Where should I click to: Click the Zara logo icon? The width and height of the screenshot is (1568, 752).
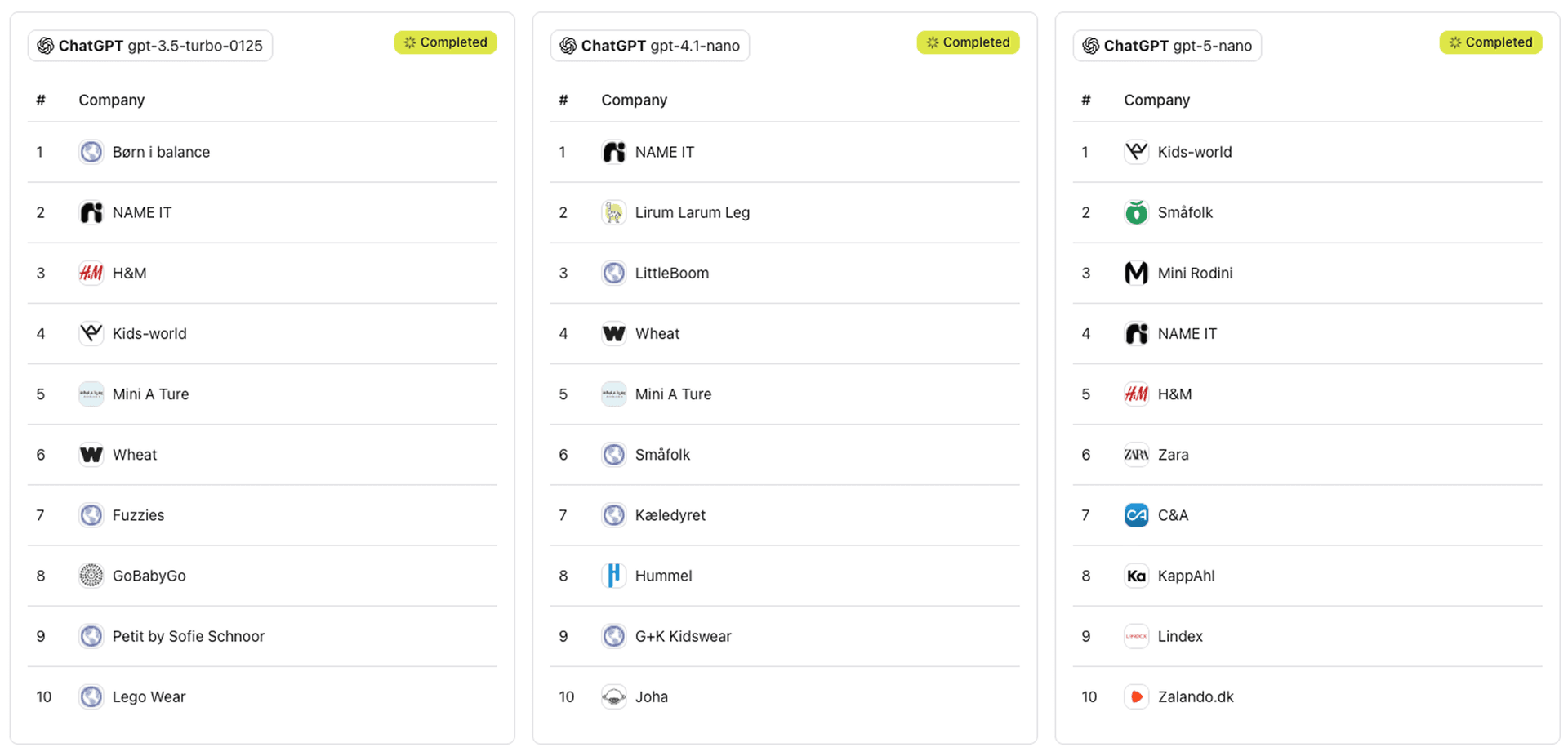(1136, 455)
